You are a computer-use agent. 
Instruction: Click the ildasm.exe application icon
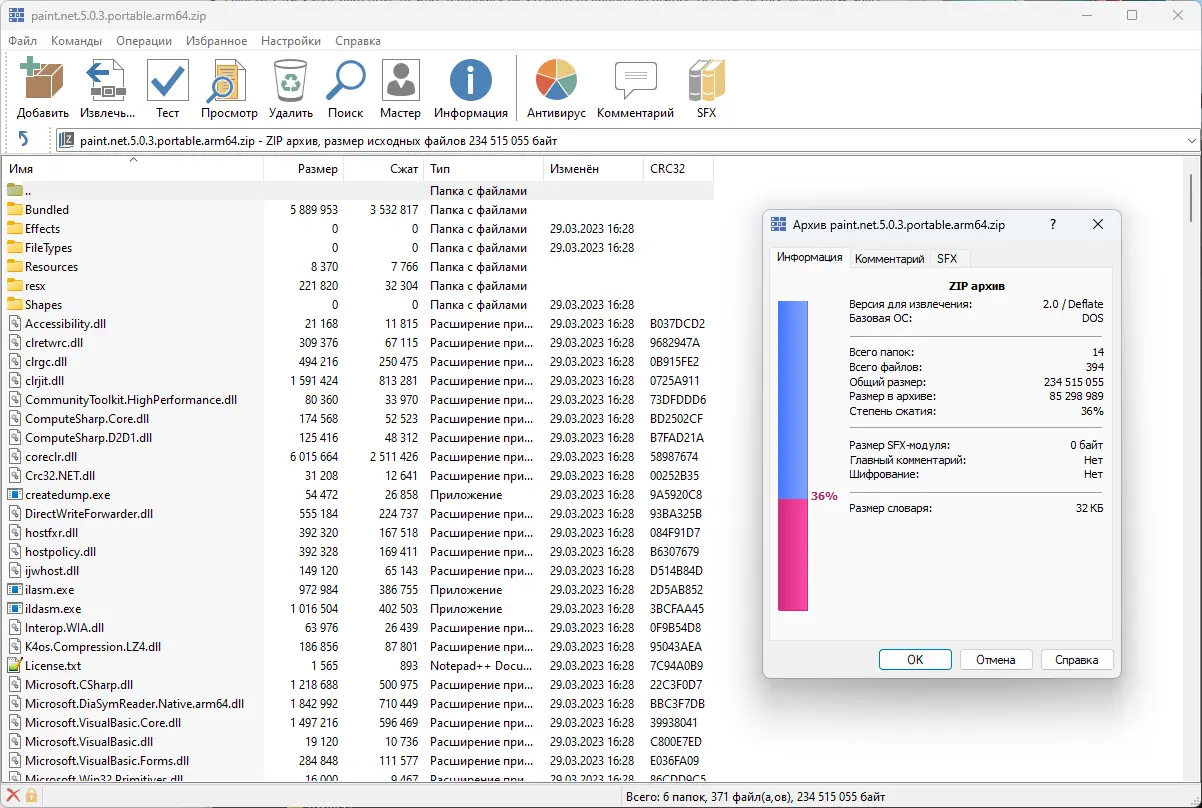[15, 608]
